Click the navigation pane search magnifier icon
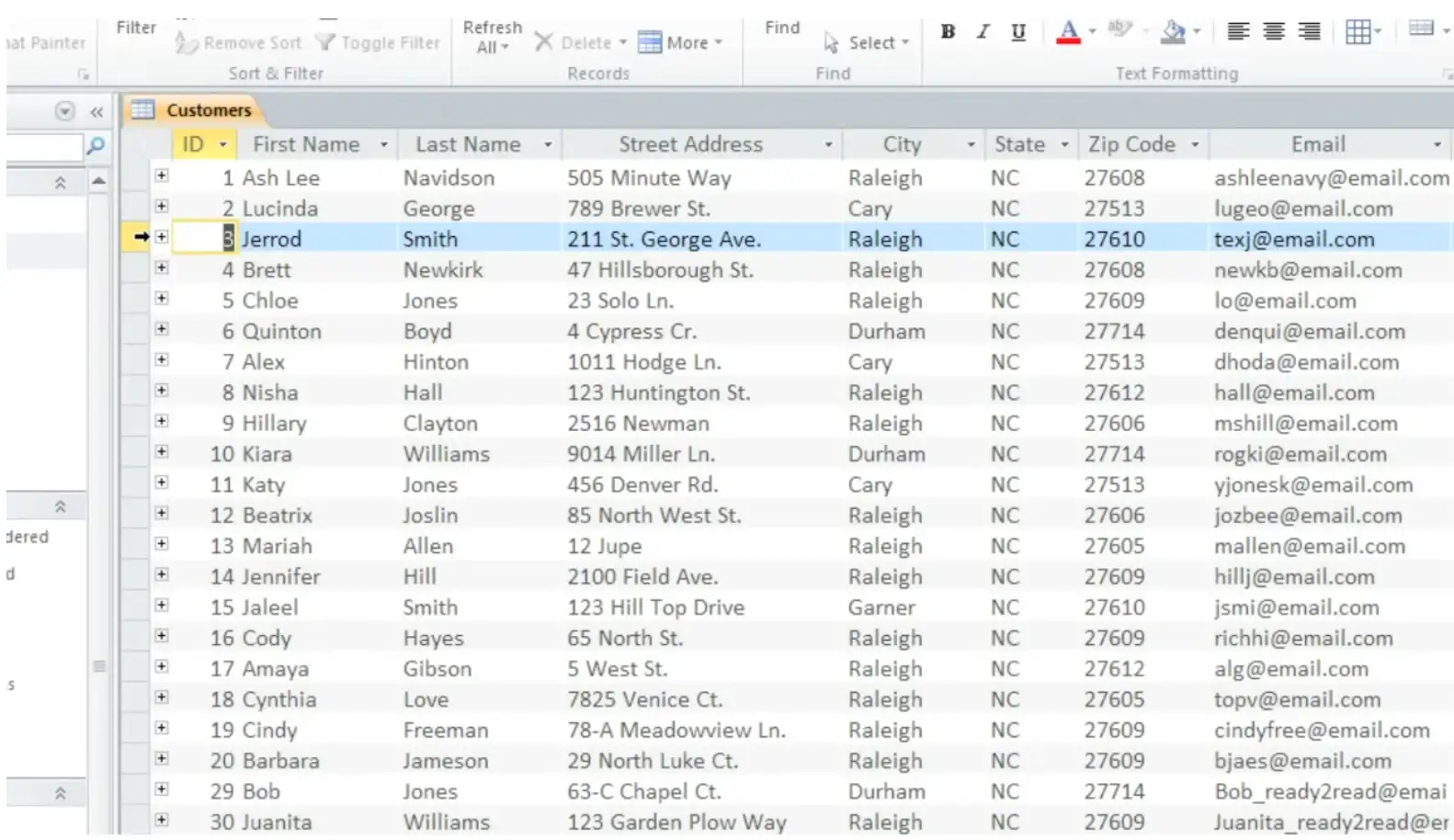Viewport: 1454px width, 840px height. (96, 146)
